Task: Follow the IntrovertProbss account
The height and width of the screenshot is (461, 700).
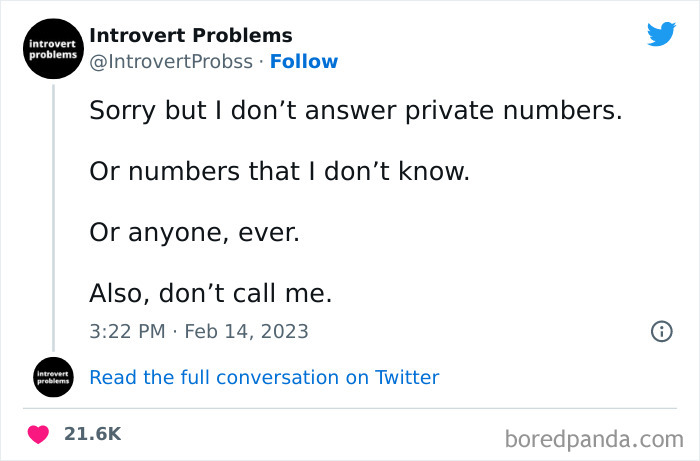Action: point(304,62)
